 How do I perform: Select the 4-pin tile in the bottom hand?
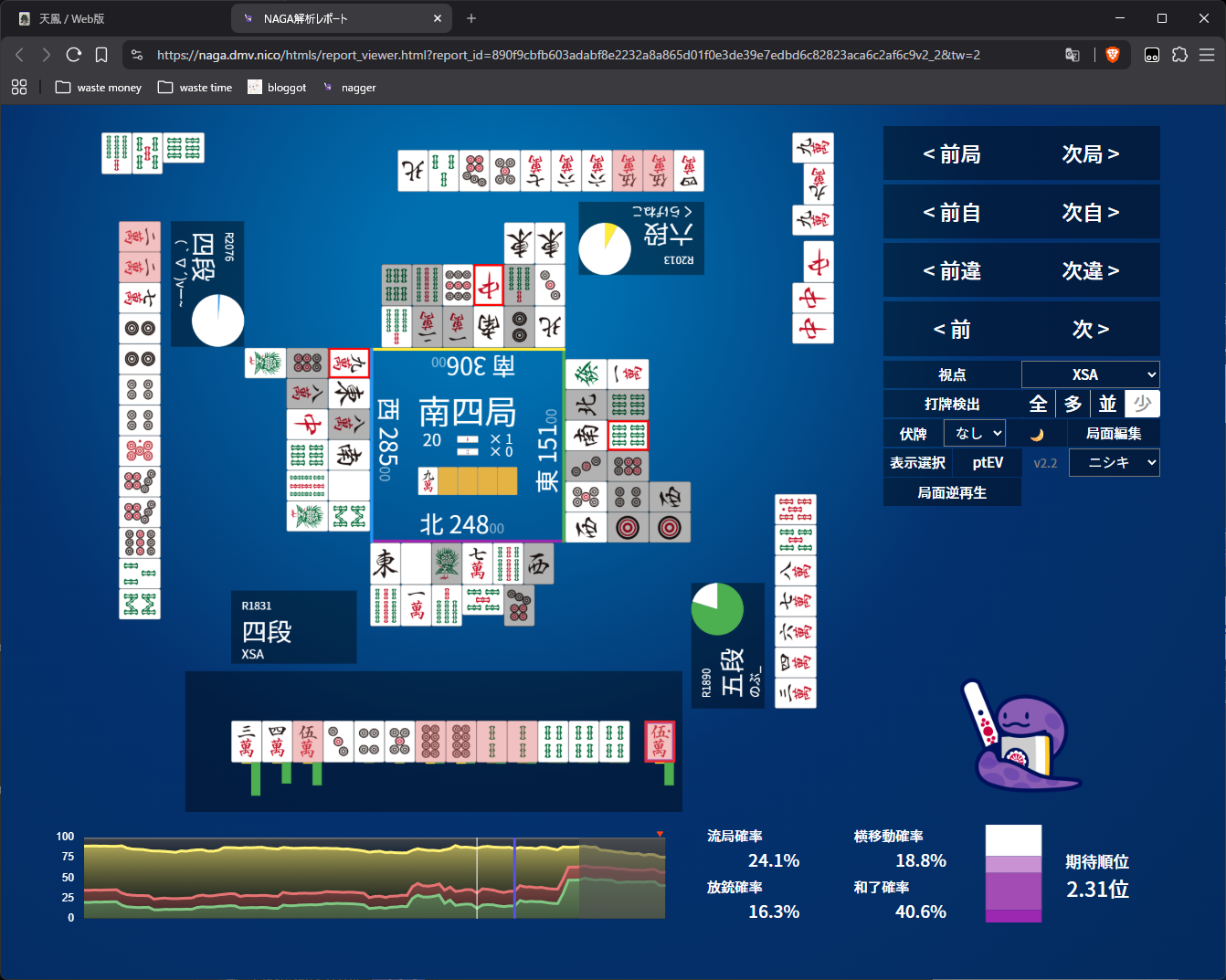coord(369,741)
